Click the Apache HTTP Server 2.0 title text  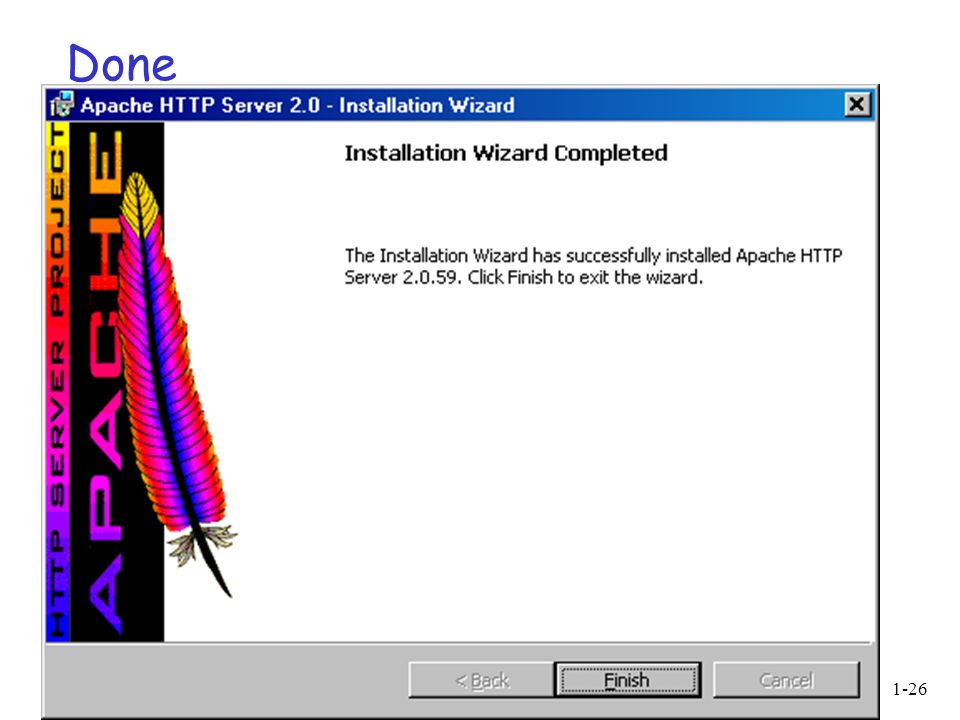pos(298,105)
